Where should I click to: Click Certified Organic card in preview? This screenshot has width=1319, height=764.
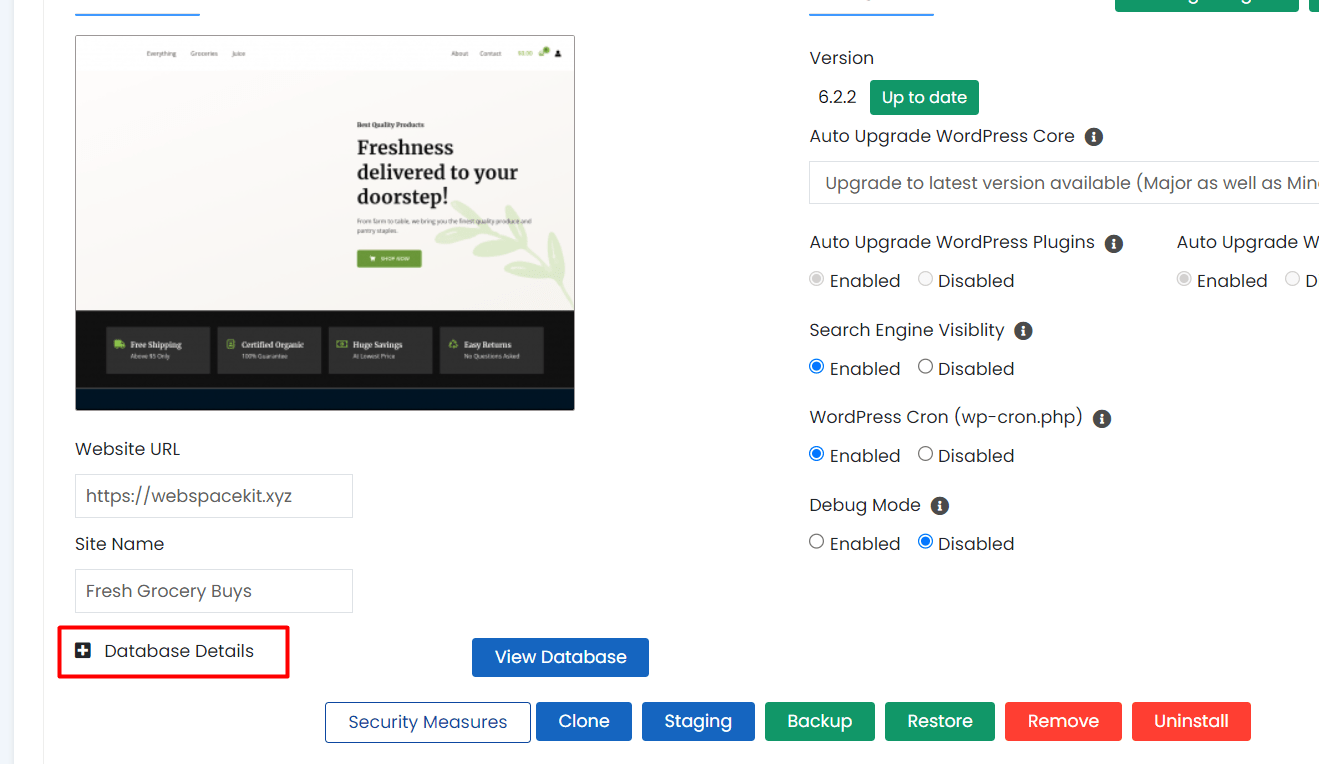pos(269,350)
